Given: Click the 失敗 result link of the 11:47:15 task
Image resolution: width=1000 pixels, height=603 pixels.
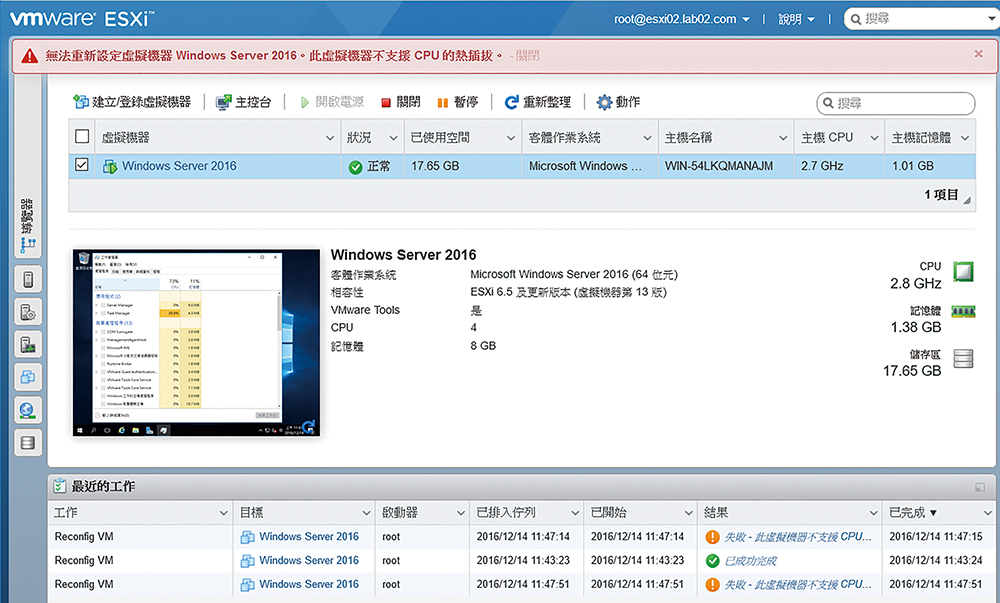Looking at the screenshot, I should click(x=798, y=537).
